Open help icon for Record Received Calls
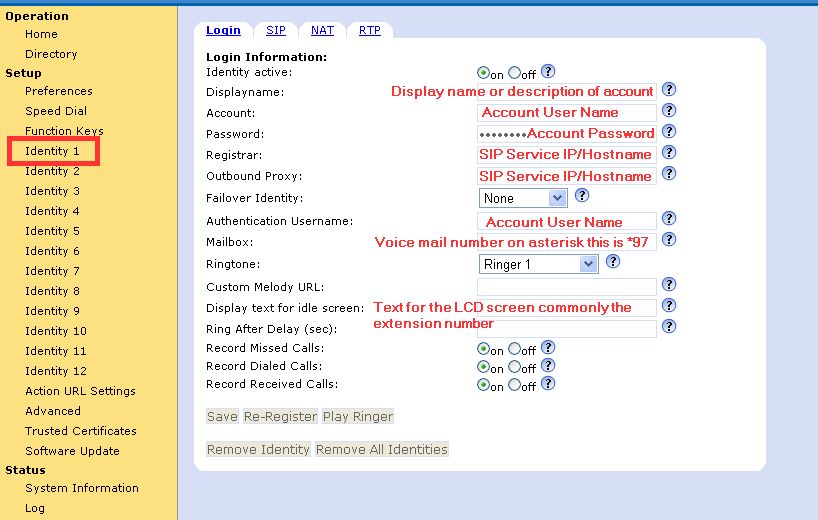 click(548, 383)
